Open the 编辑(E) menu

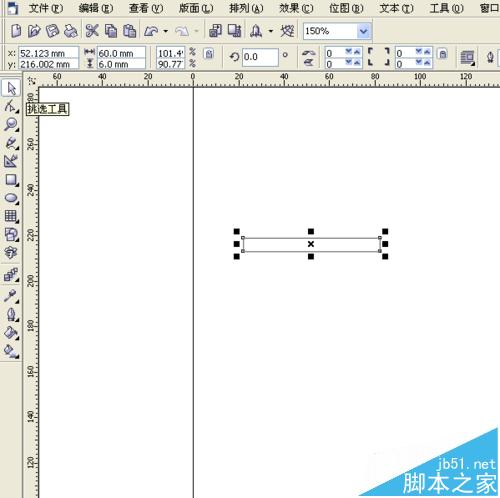pos(96,8)
